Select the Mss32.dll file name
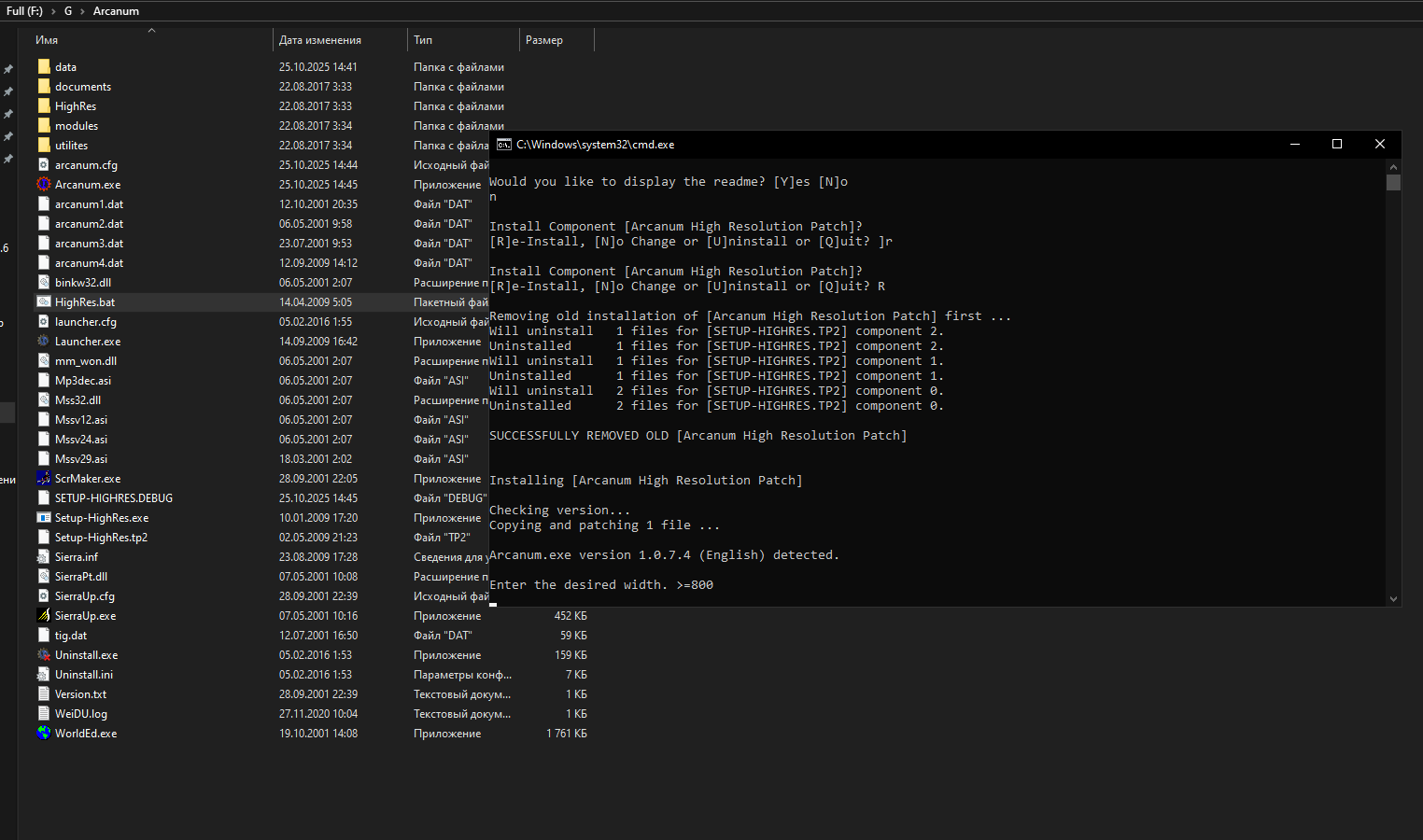Image resolution: width=1423 pixels, height=840 pixels. pos(77,400)
